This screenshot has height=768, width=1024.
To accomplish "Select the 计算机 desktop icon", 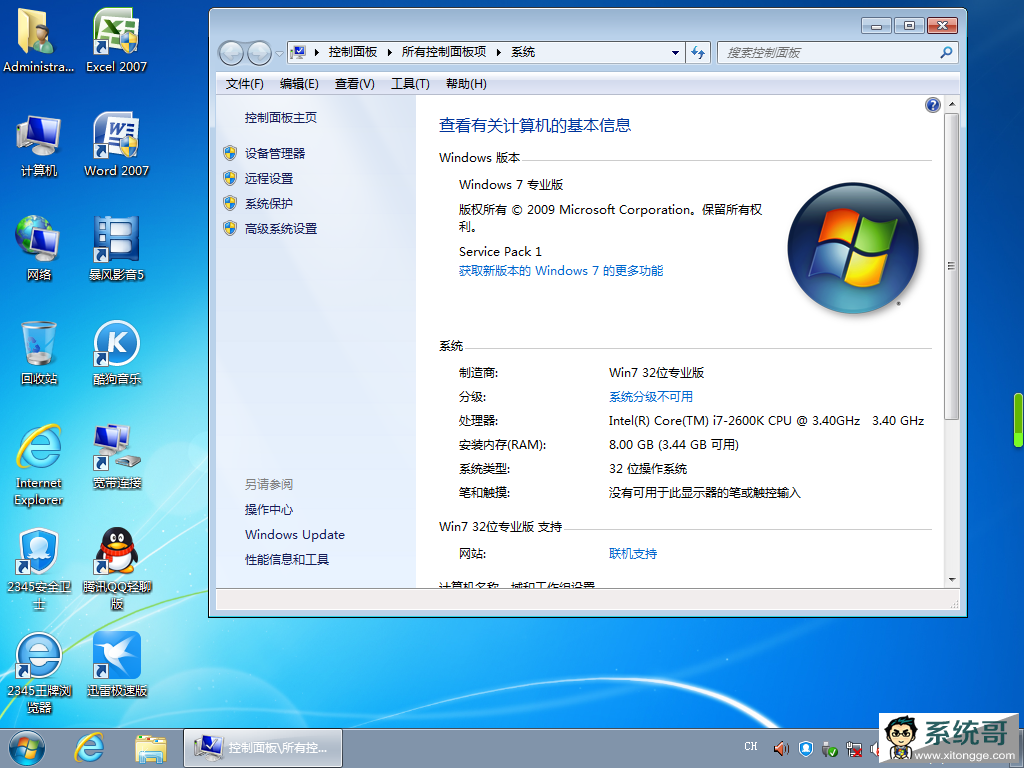I will point(39,145).
